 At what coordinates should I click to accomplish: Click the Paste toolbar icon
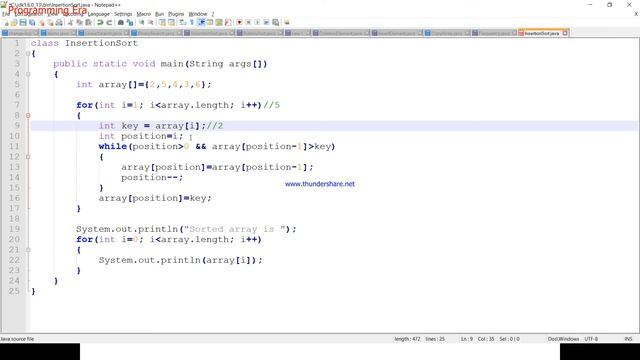tap(88, 22)
